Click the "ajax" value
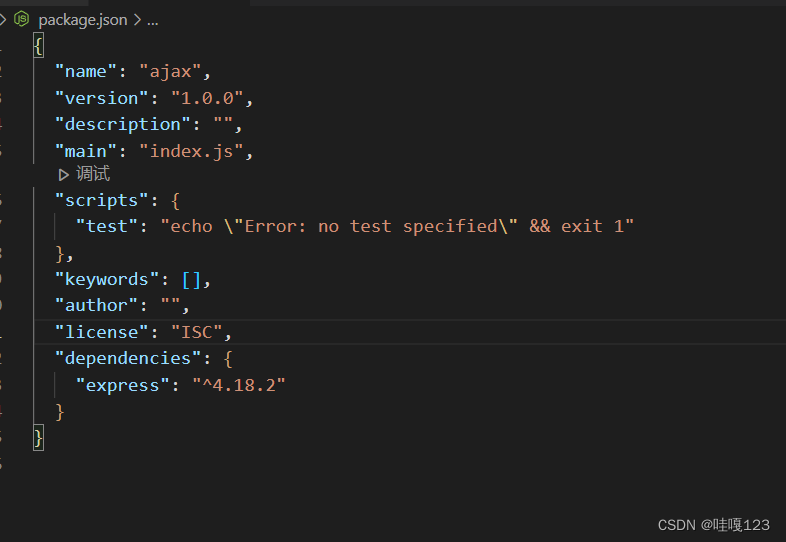Viewport: 786px width, 542px height. (x=170, y=71)
